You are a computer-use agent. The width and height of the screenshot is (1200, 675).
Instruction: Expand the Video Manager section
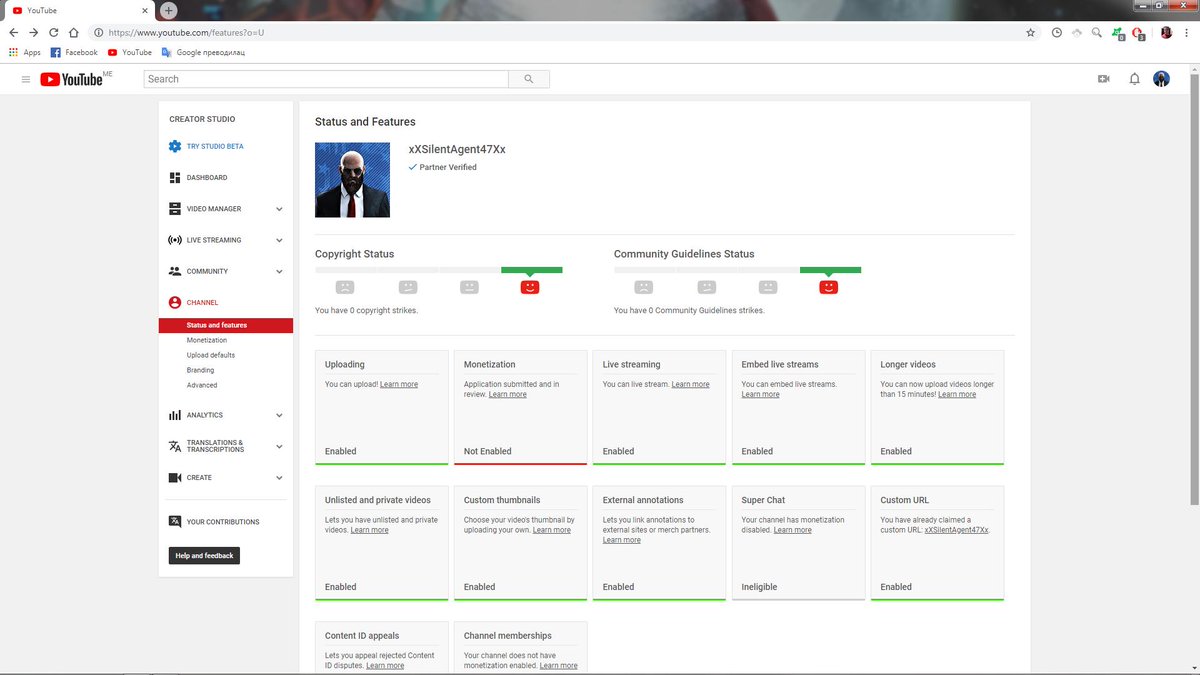(279, 209)
